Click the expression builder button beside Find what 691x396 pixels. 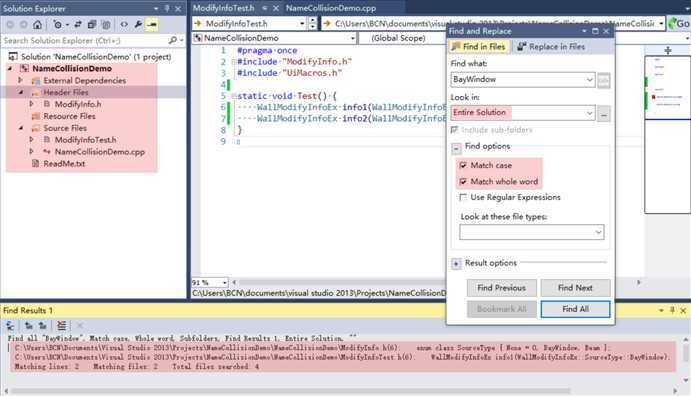(x=604, y=80)
